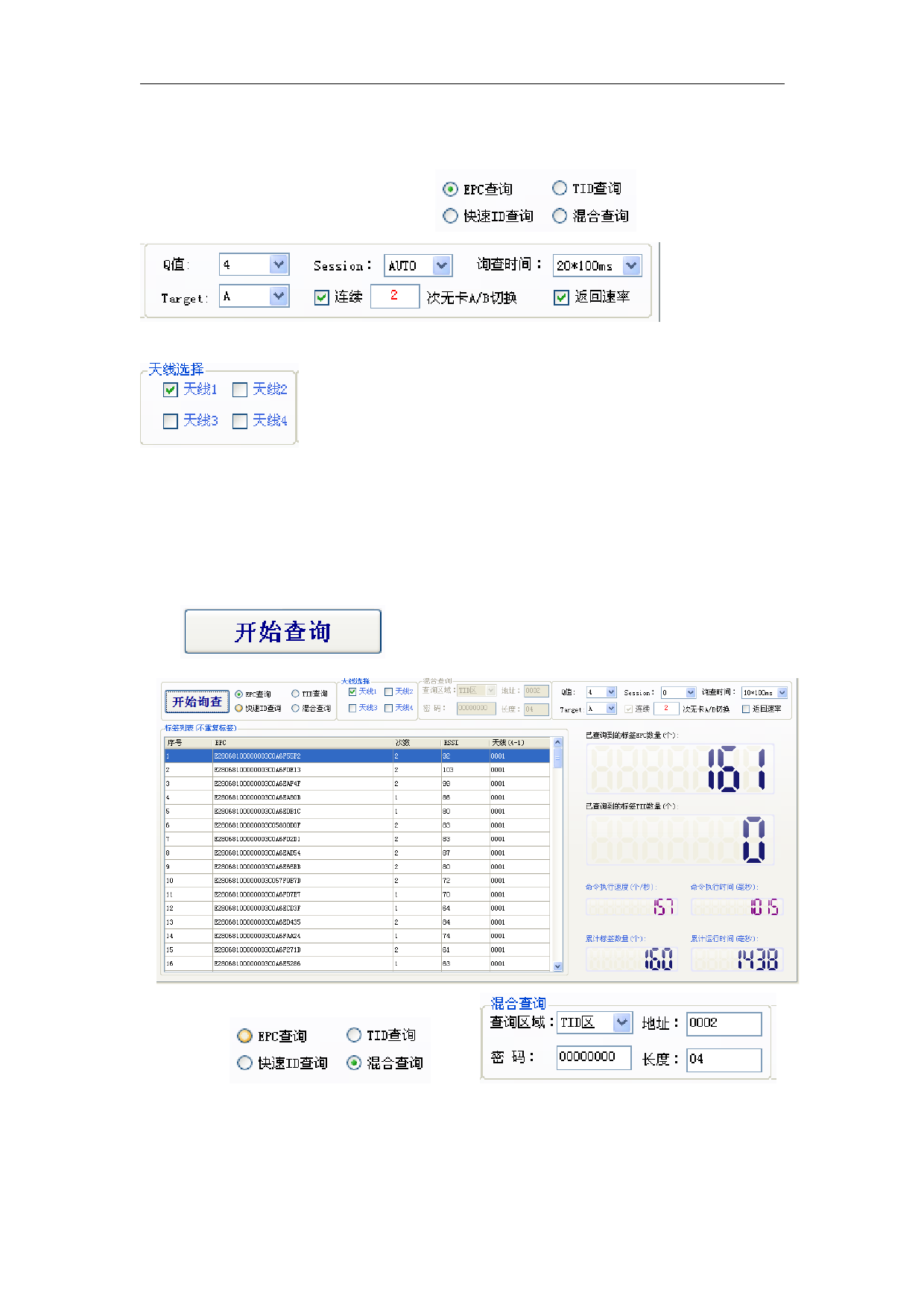Viewport: 924px width, 1307px height.
Task: Click the enabled 密码 field with 00000000
Action: click(x=593, y=1057)
